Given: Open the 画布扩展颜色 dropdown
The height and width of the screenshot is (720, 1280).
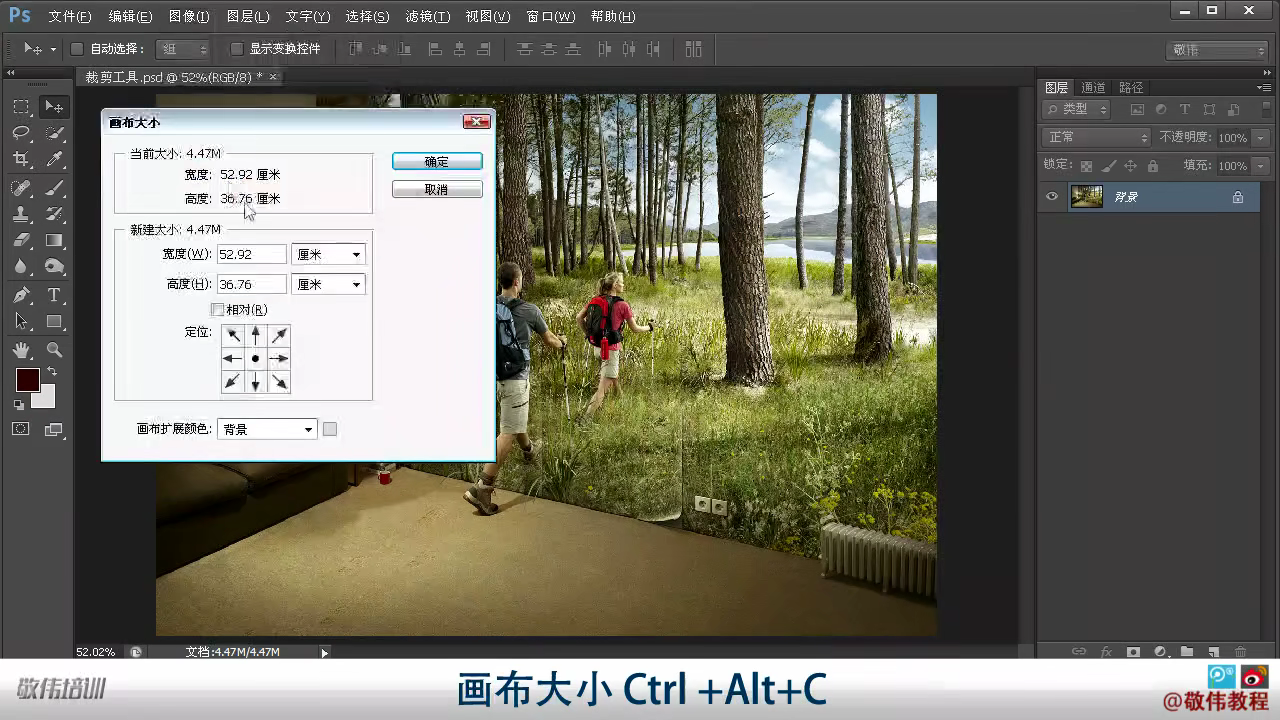Looking at the screenshot, I should [267, 429].
